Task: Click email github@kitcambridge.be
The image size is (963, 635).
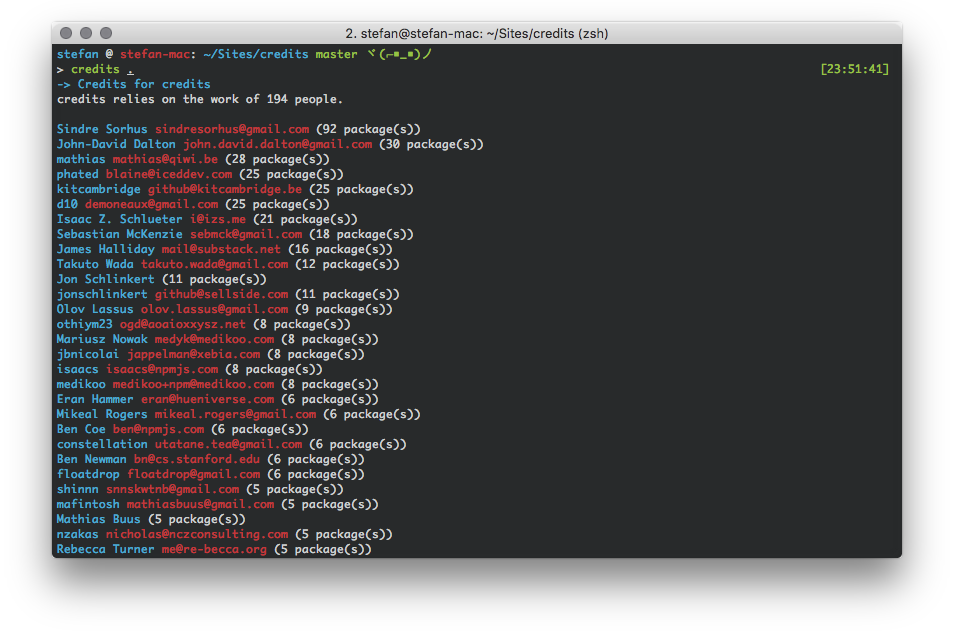Action: click(x=225, y=189)
